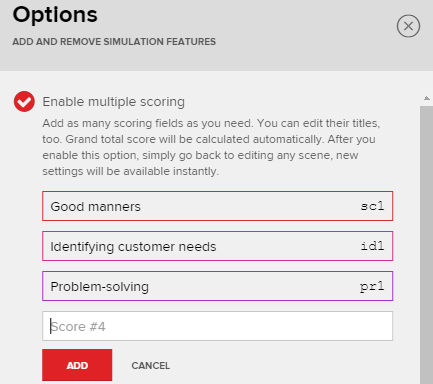This screenshot has height=384, width=433.
Task: Click the scrollbar up arrow
Action: pyautogui.click(x=427, y=98)
